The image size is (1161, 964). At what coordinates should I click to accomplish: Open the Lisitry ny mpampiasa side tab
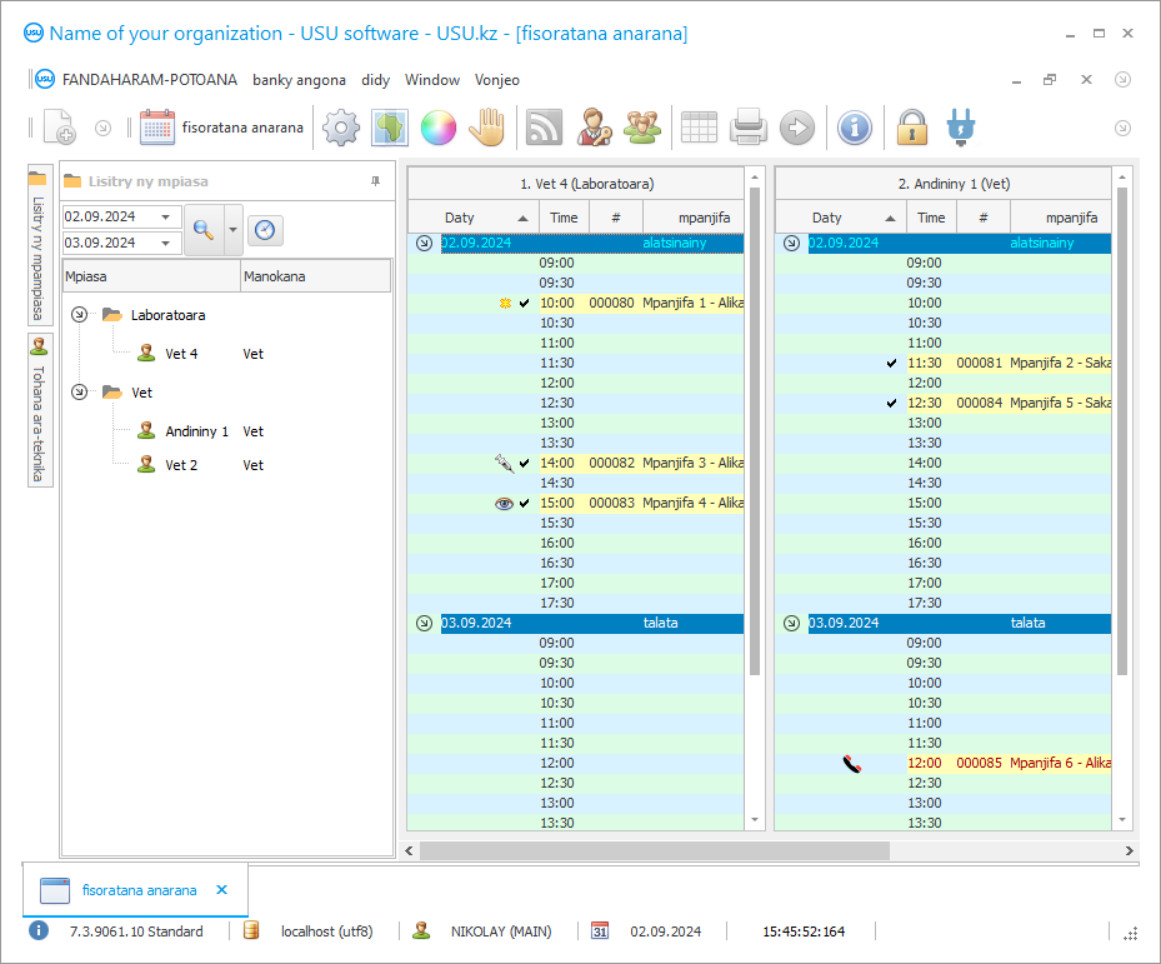point(39,245)
